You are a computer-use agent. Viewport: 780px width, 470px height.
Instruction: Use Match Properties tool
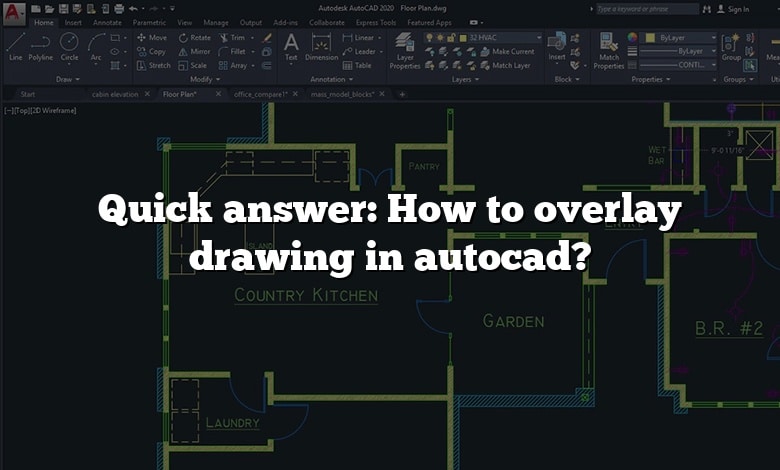point(608,51)
